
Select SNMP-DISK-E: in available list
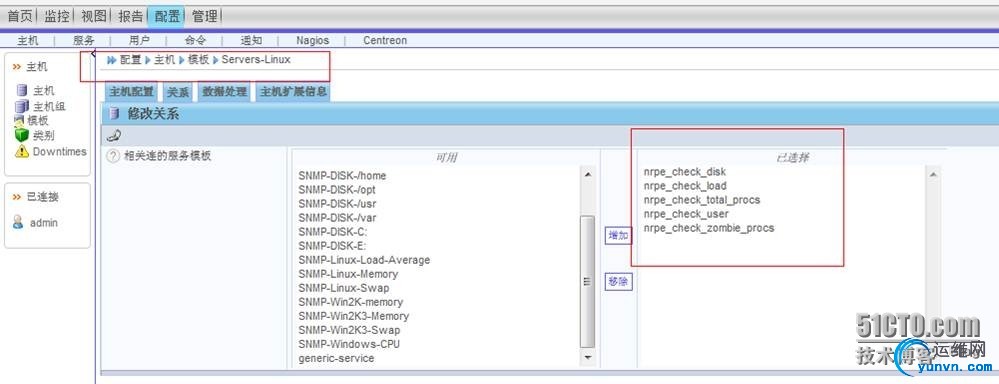333,246
